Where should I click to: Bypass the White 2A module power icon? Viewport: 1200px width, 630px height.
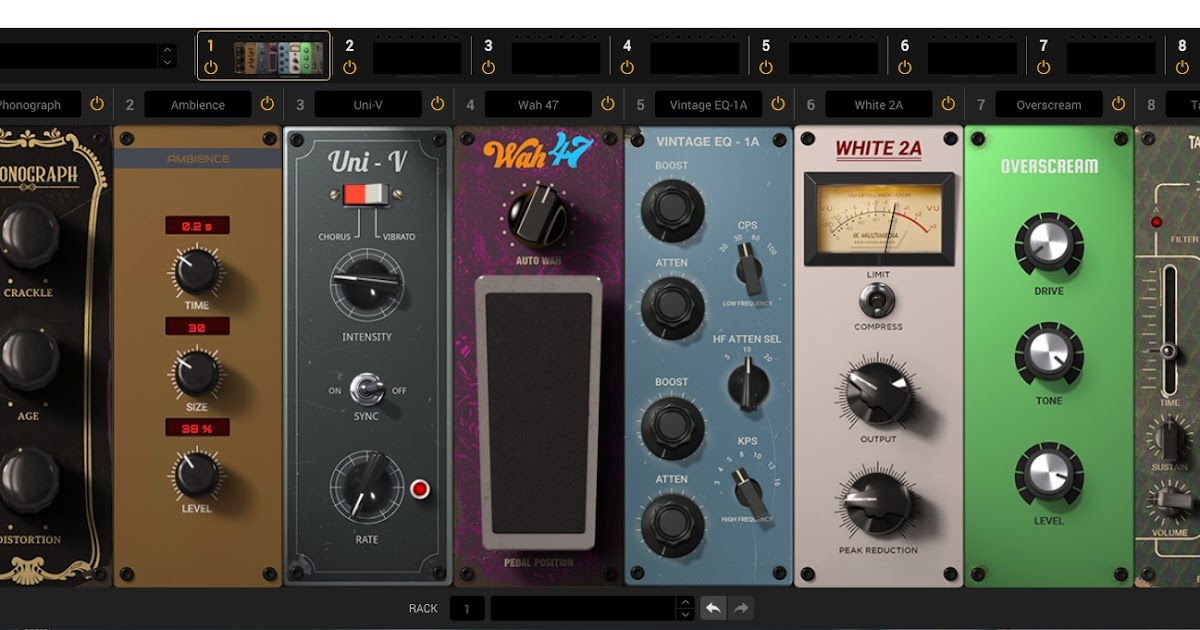(x=948, y=104)
